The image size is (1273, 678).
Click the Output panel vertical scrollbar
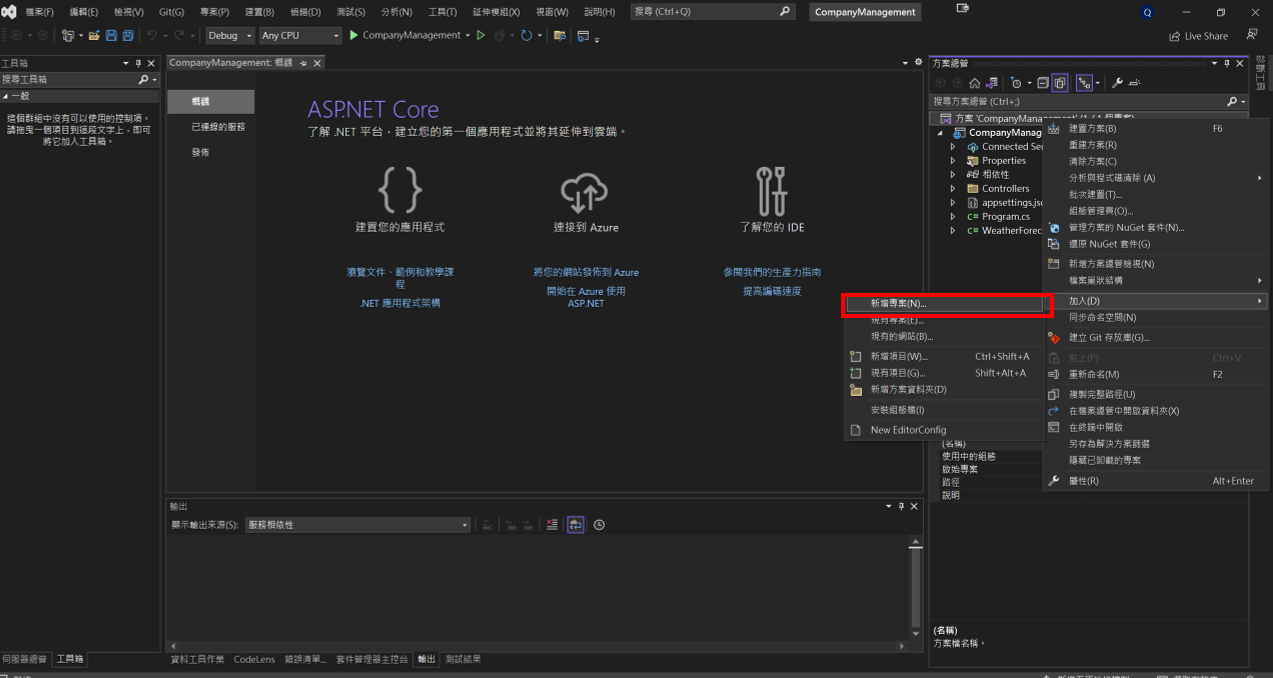coord(915,589)
